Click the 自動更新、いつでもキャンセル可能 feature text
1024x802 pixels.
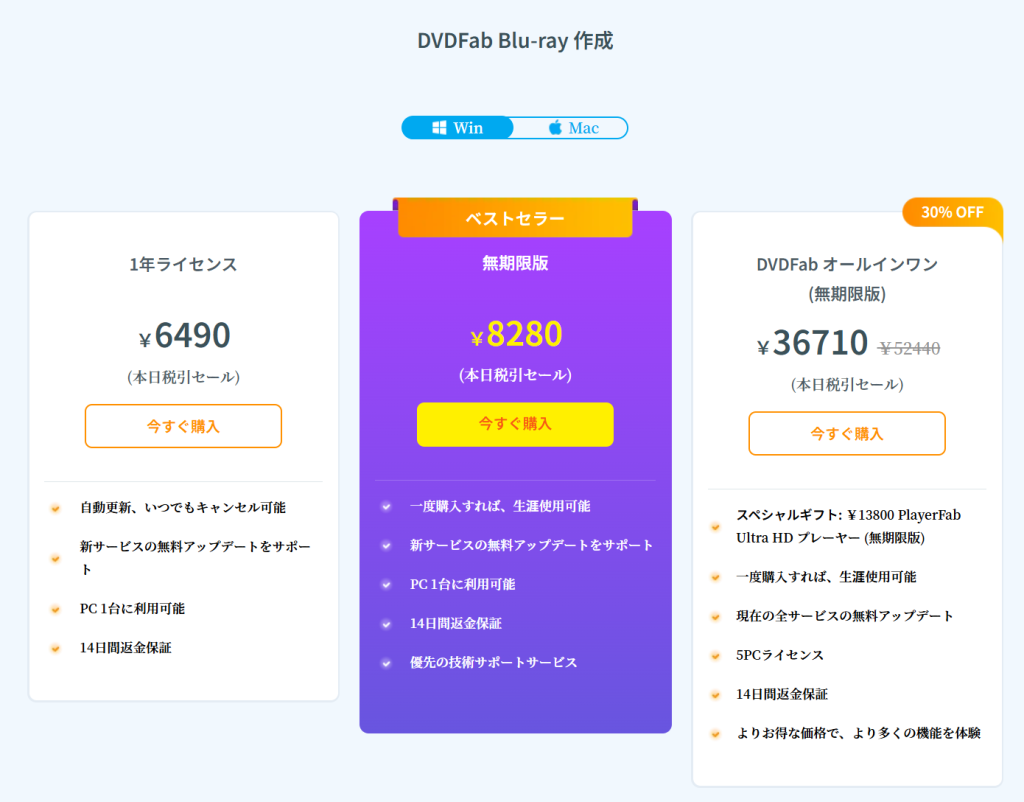pyautogui.click(x=183, y=507)
